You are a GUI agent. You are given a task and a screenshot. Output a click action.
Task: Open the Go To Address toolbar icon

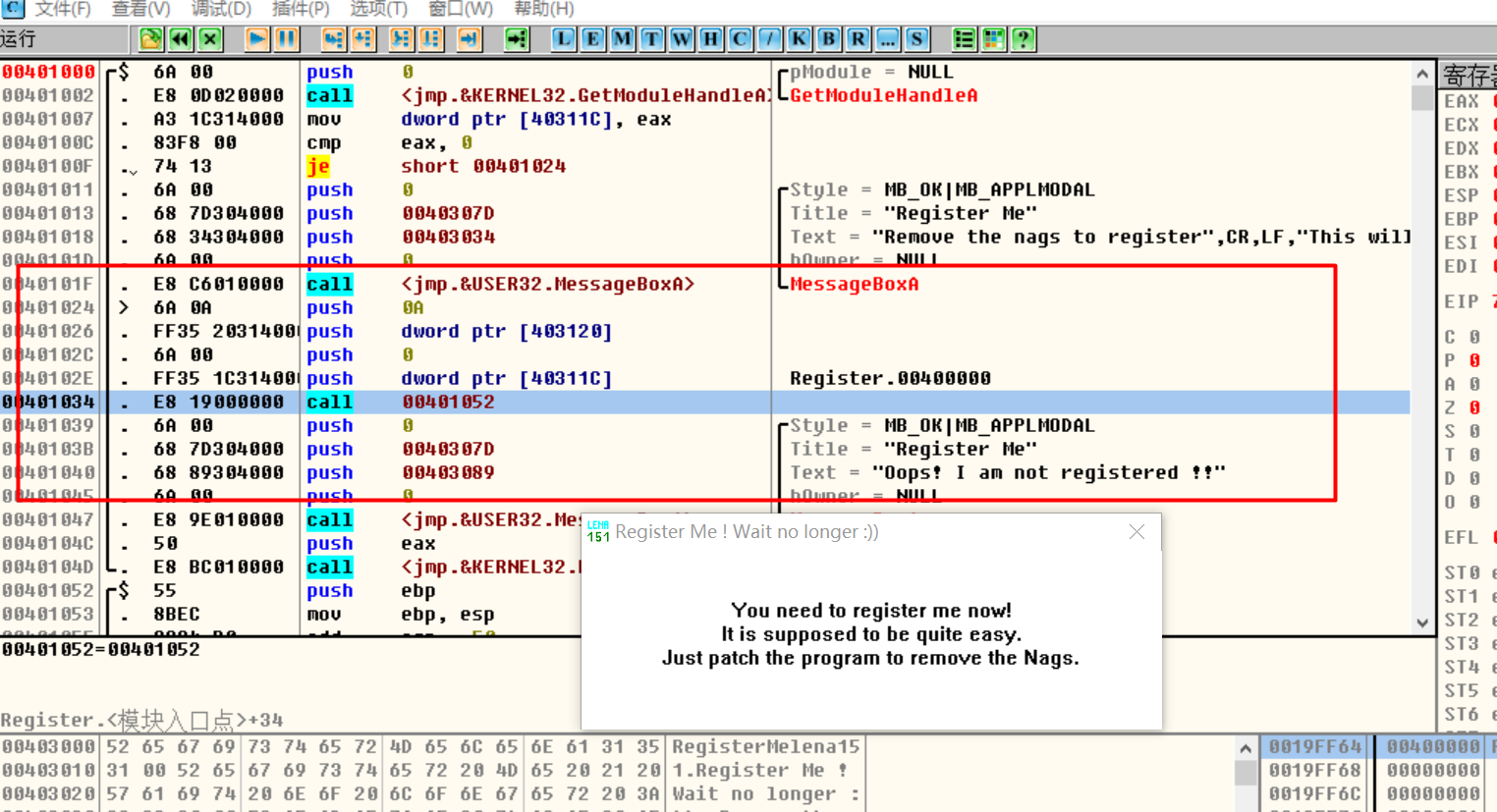click(516, 39)
